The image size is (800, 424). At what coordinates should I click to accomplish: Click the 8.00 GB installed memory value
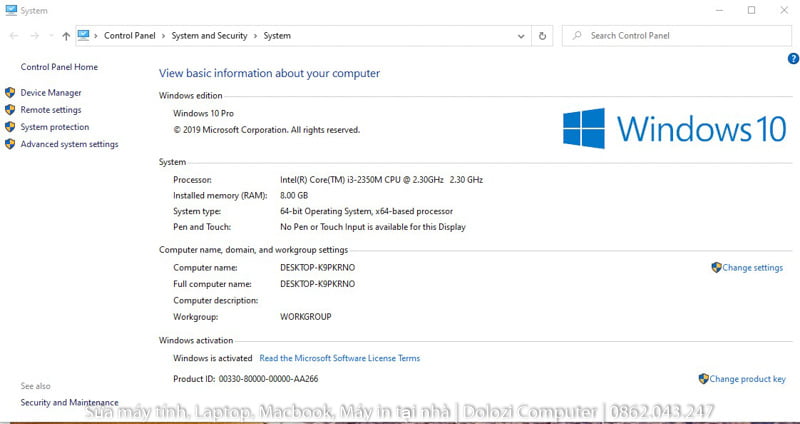(294, 195)
